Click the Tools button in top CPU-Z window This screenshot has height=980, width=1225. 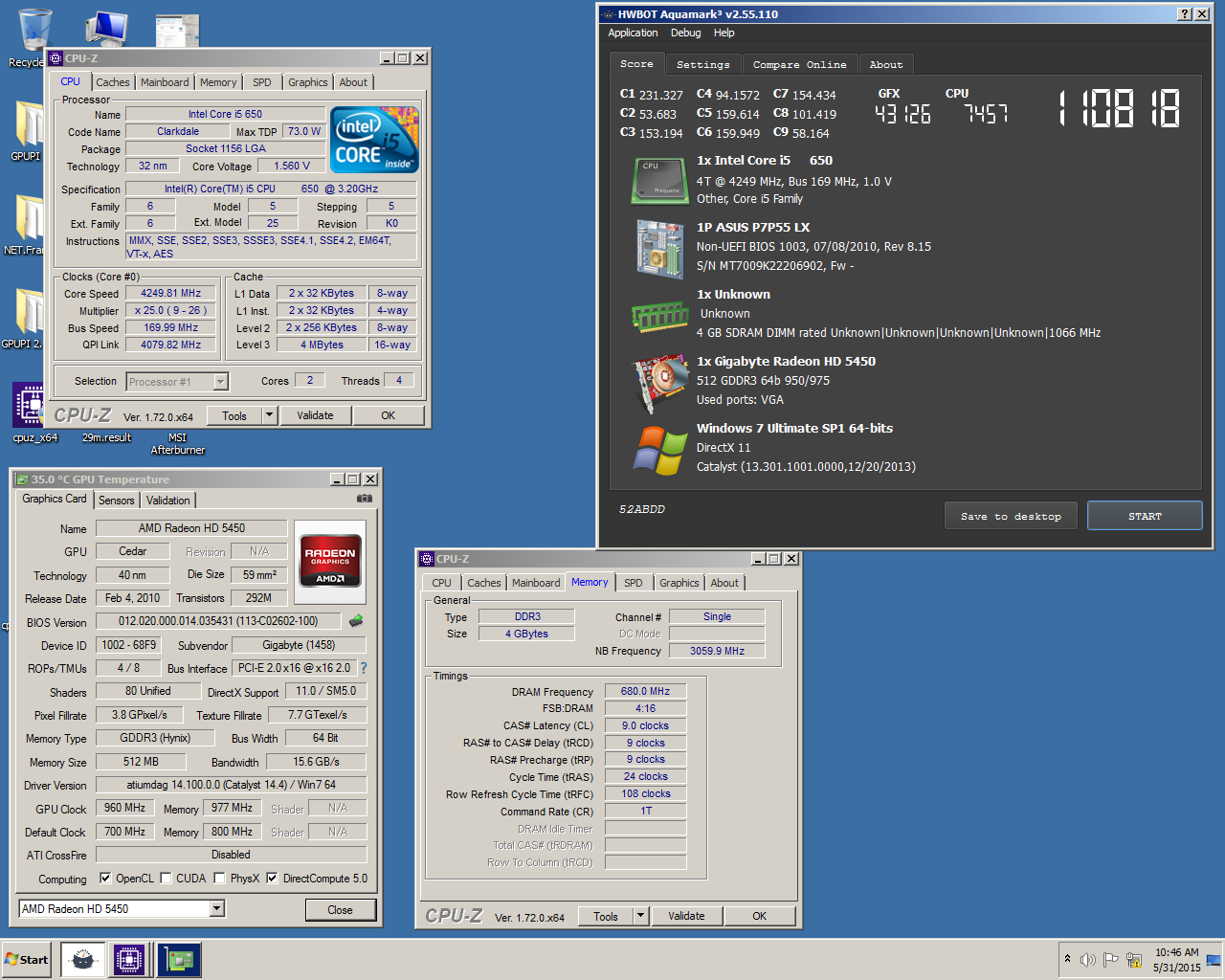pyautogui.click(x=234, y=415)
